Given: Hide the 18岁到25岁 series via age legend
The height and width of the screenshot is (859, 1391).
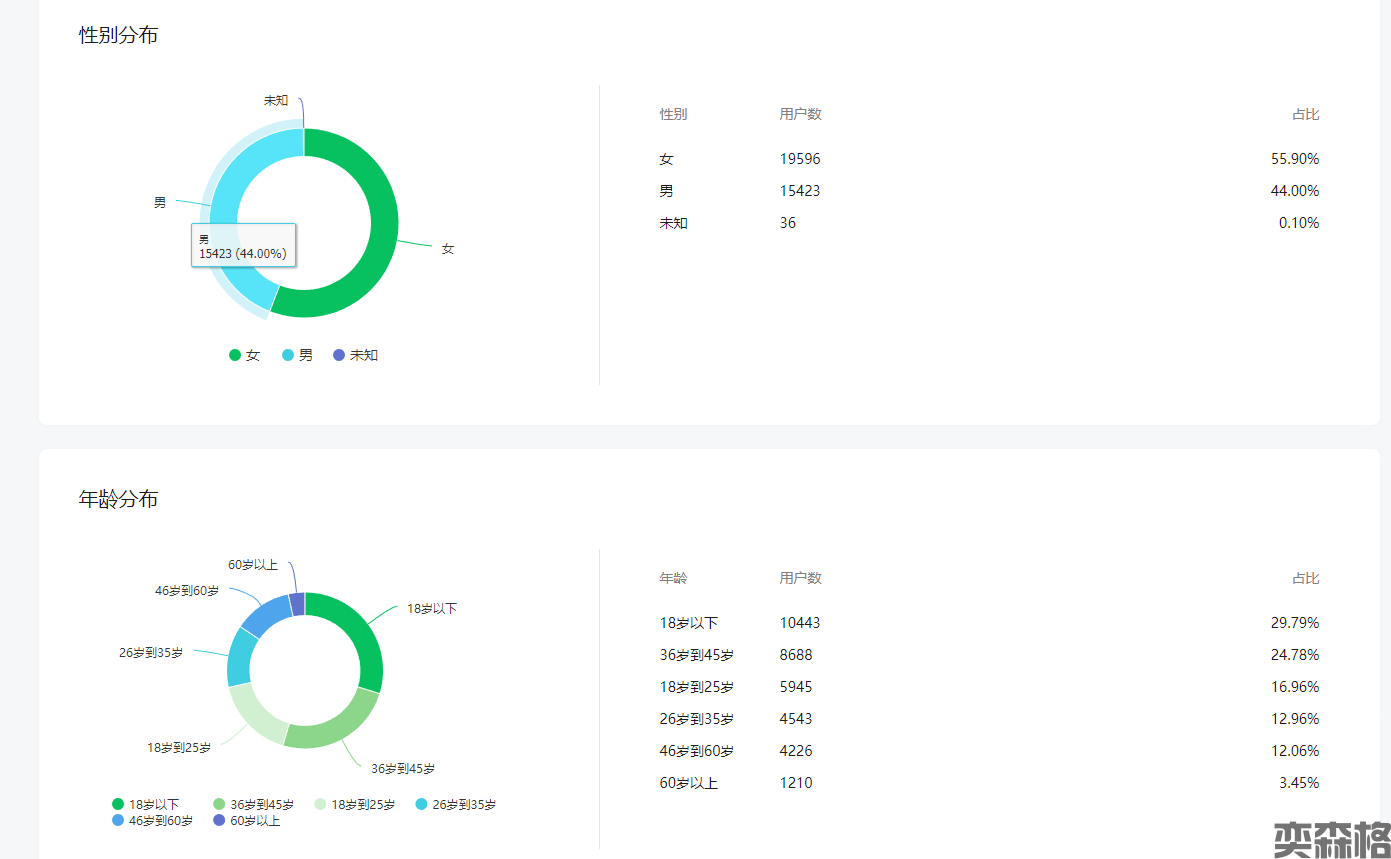Looking at the screenshot, I should 355,804.
